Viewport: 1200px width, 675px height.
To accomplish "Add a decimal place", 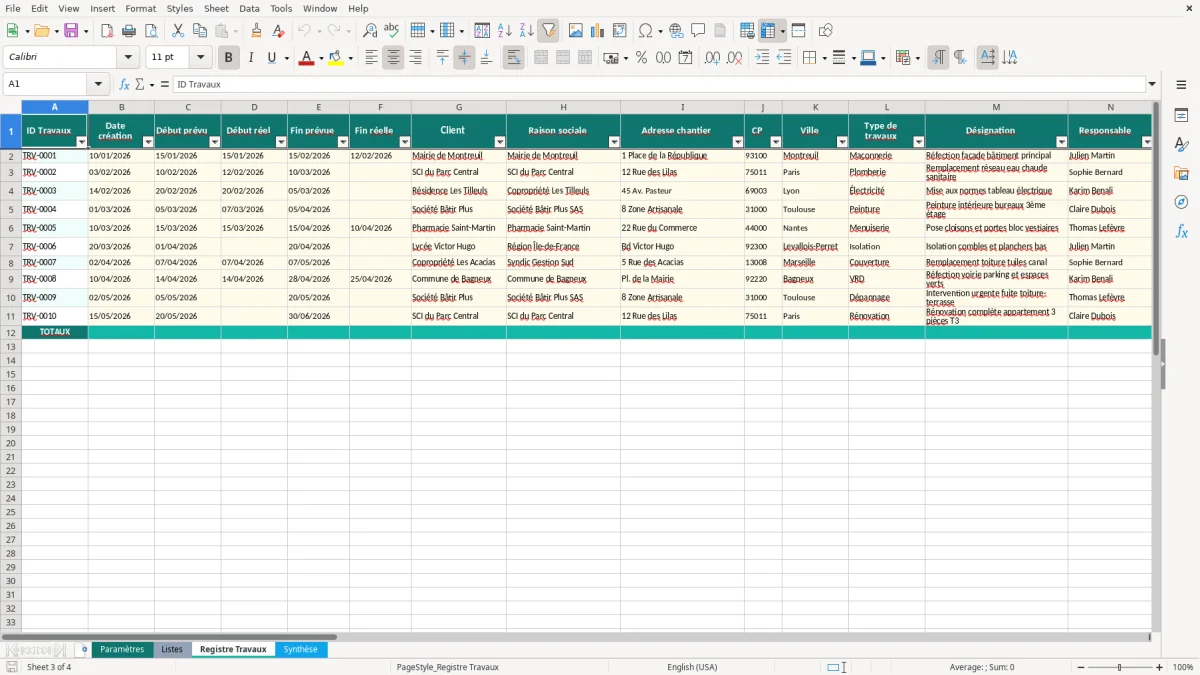I will (x=712, y=58).
